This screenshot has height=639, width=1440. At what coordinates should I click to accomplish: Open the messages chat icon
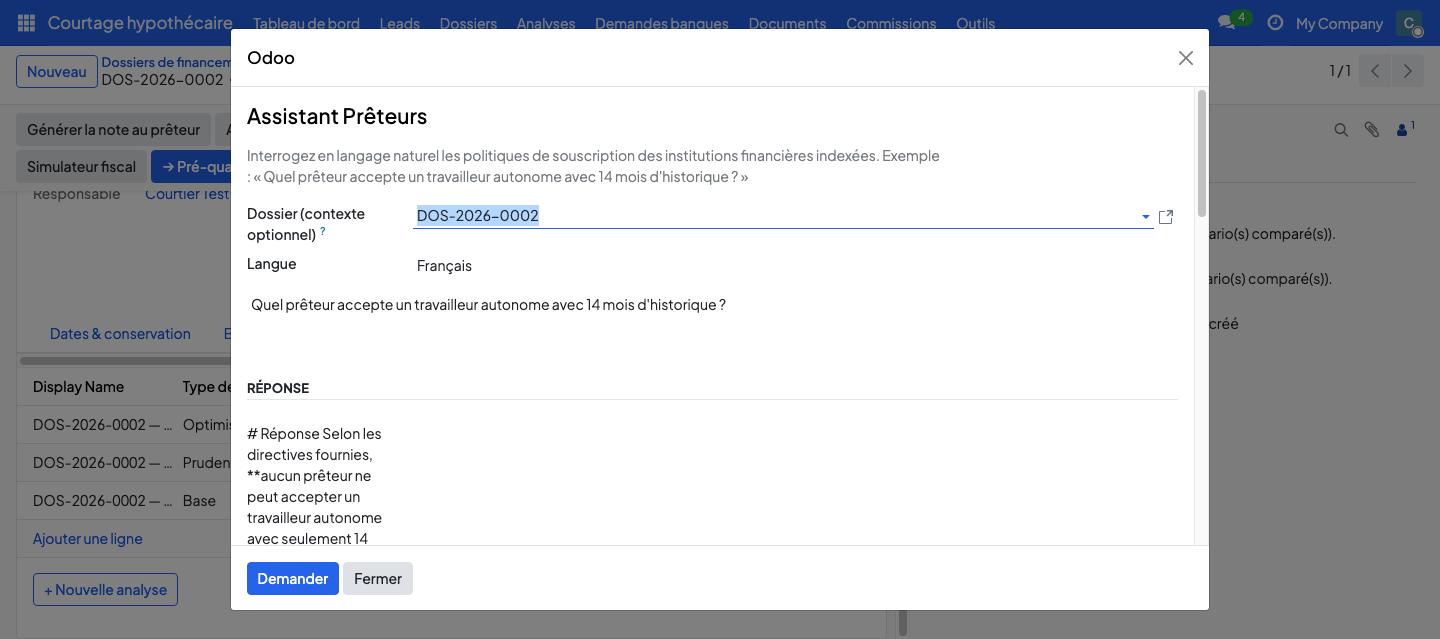coord(1226,22)
